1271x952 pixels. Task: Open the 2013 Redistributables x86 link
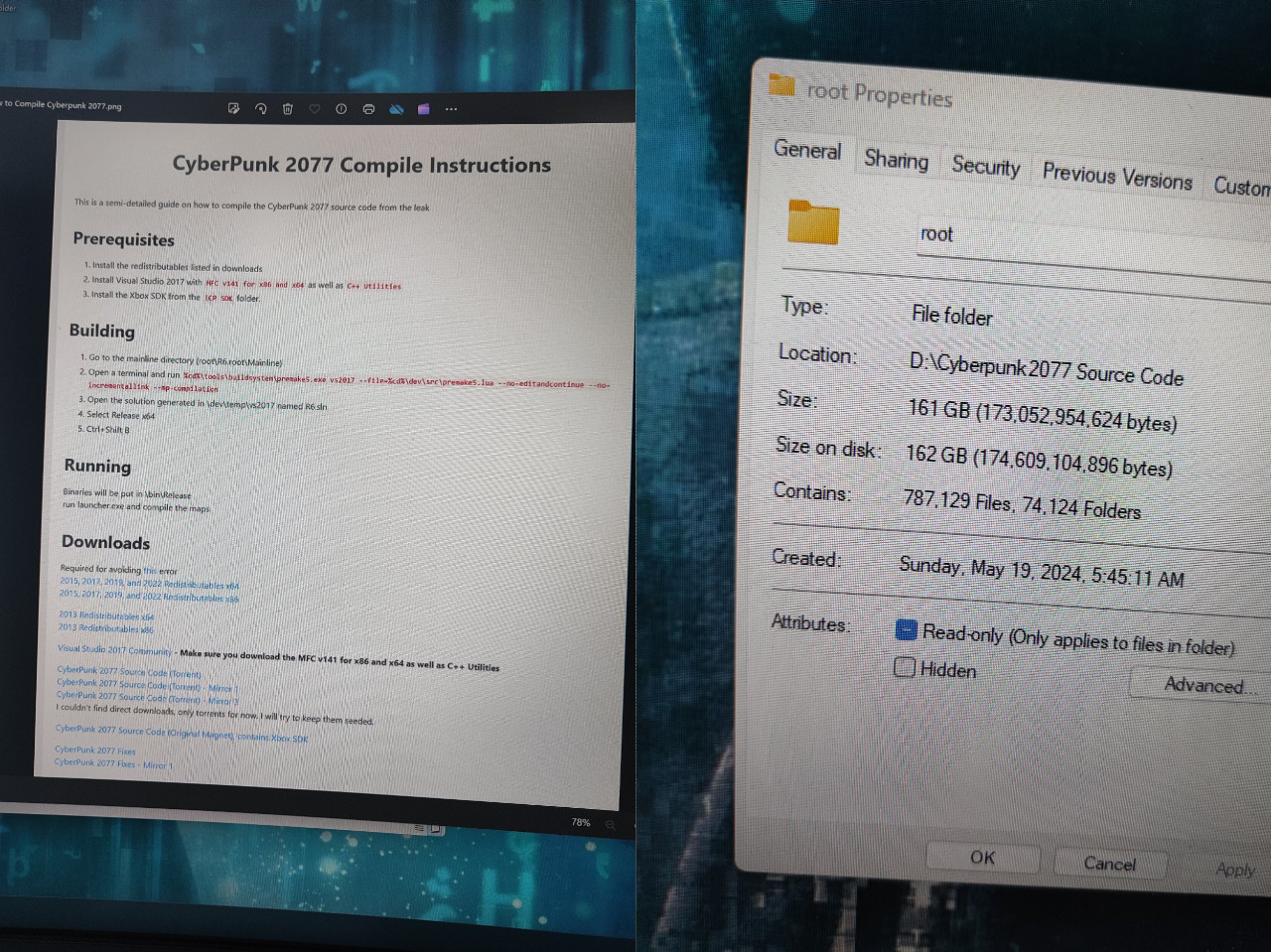[105, 628]
